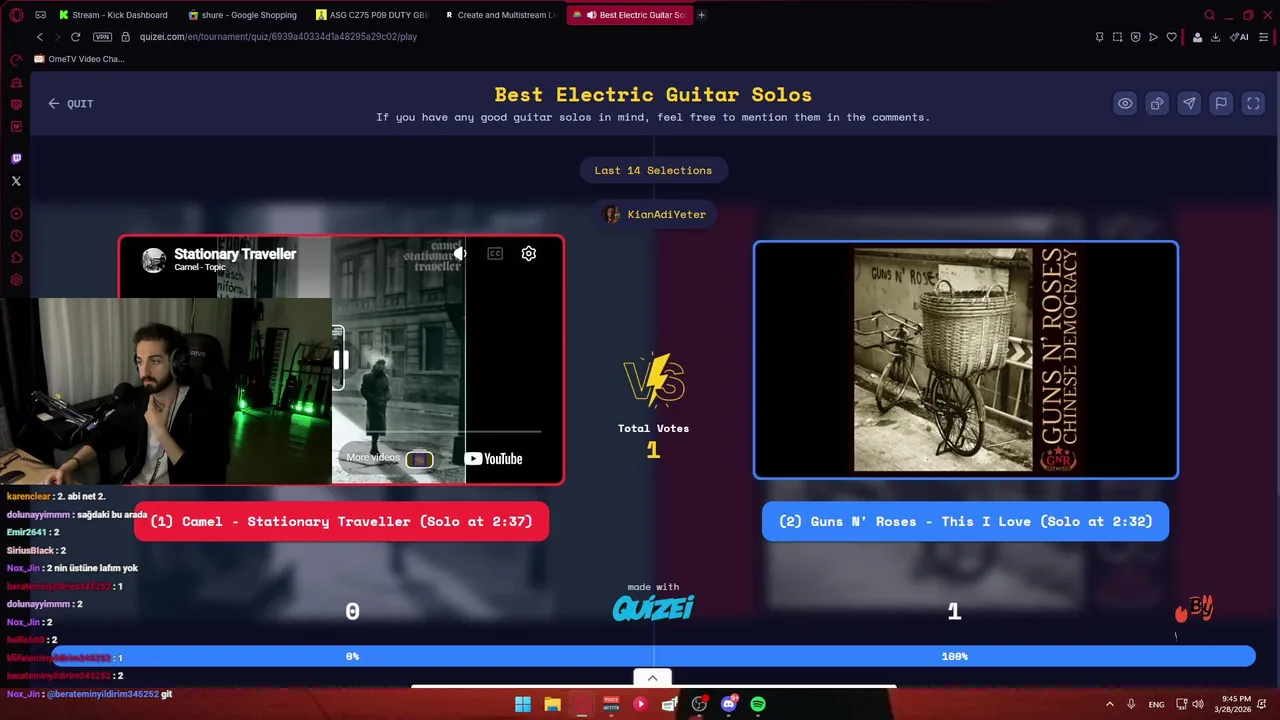
Task: Toggle closed captions on YouTube player
Action: [x=495, y=254]
